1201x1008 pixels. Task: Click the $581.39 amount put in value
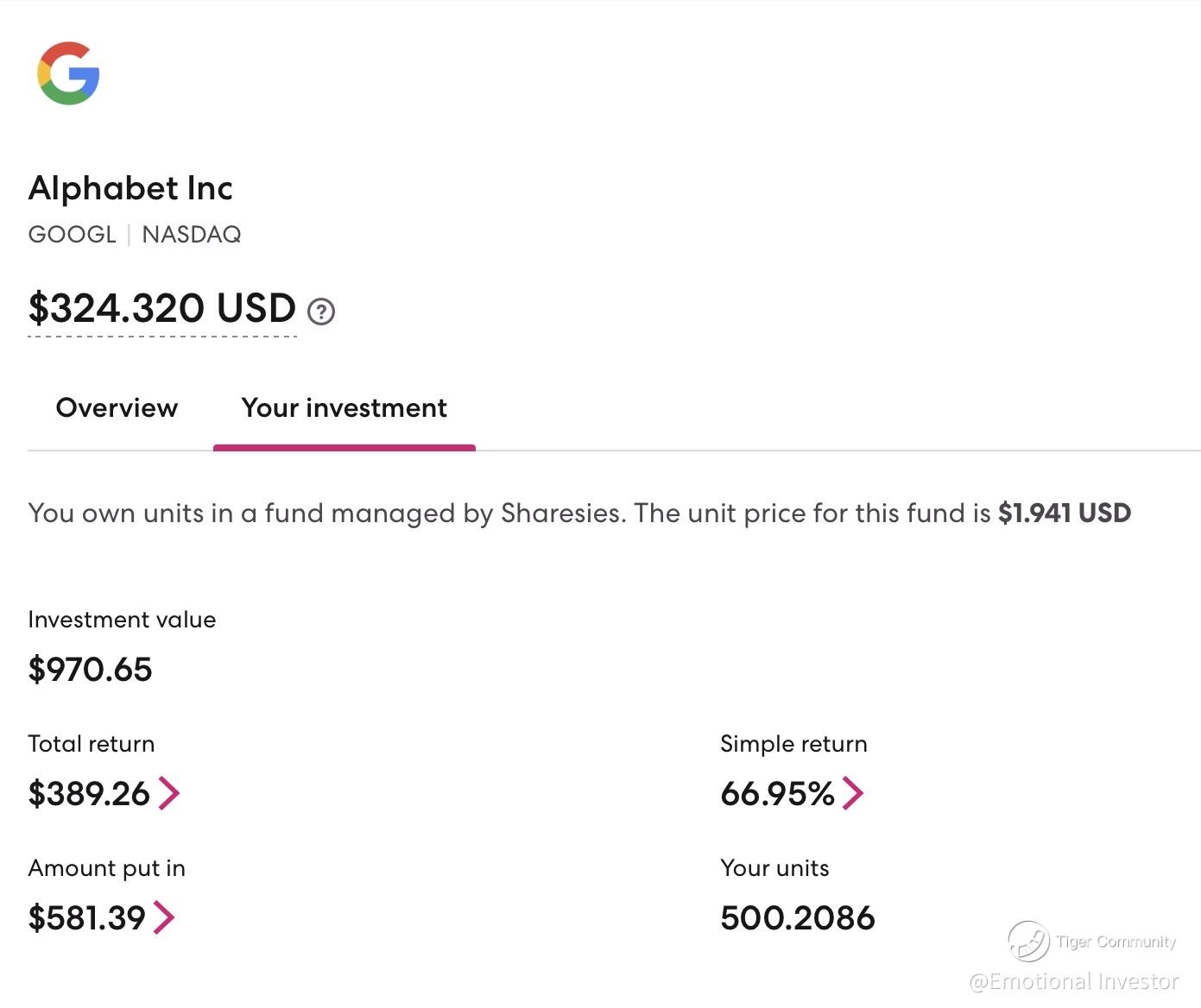(x=86, y=918)
